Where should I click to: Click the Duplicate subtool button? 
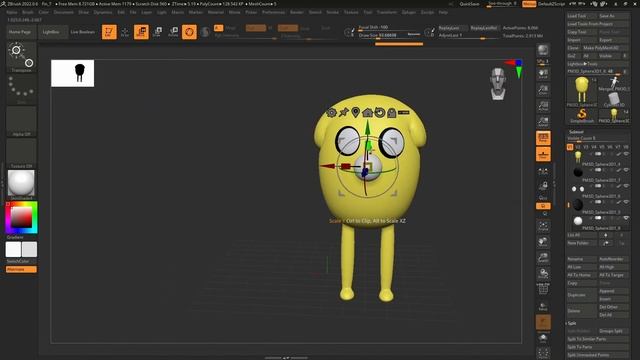pyautogui.click(x=582, y=295)
